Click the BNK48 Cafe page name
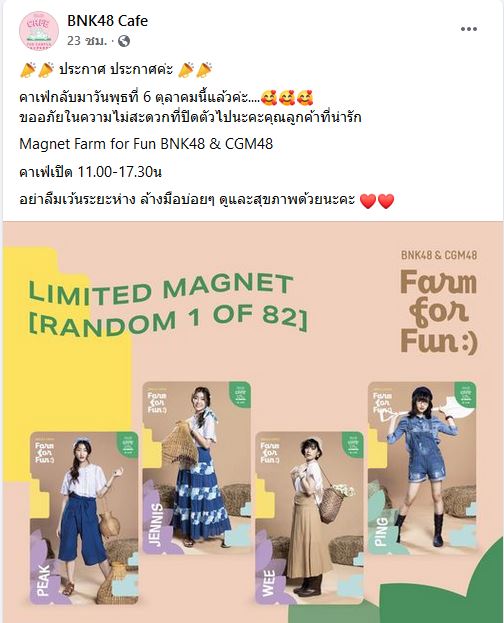Viewport: 504px width, 623px height. [107, 21]
